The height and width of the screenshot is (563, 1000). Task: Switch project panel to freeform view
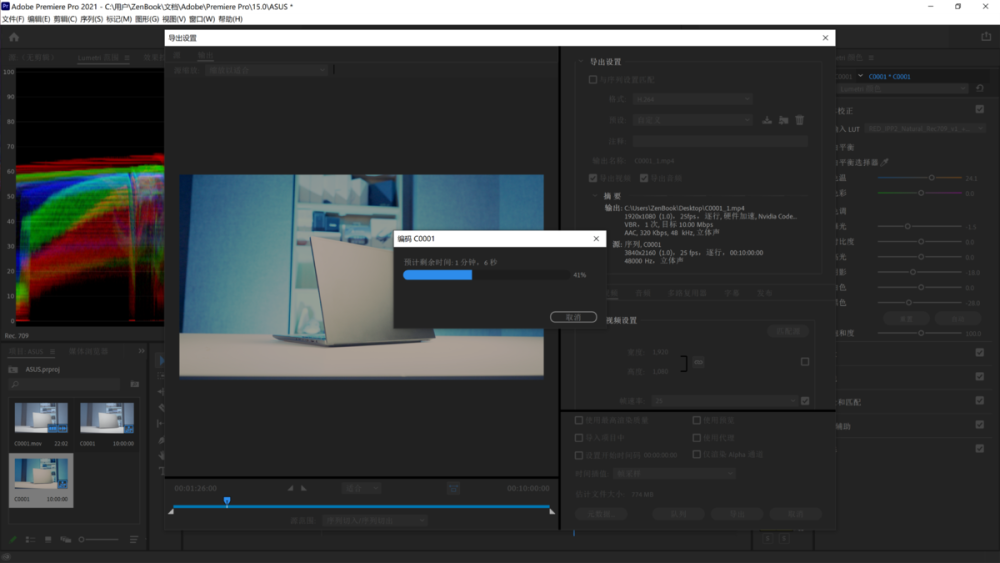[x=65, y=539]
